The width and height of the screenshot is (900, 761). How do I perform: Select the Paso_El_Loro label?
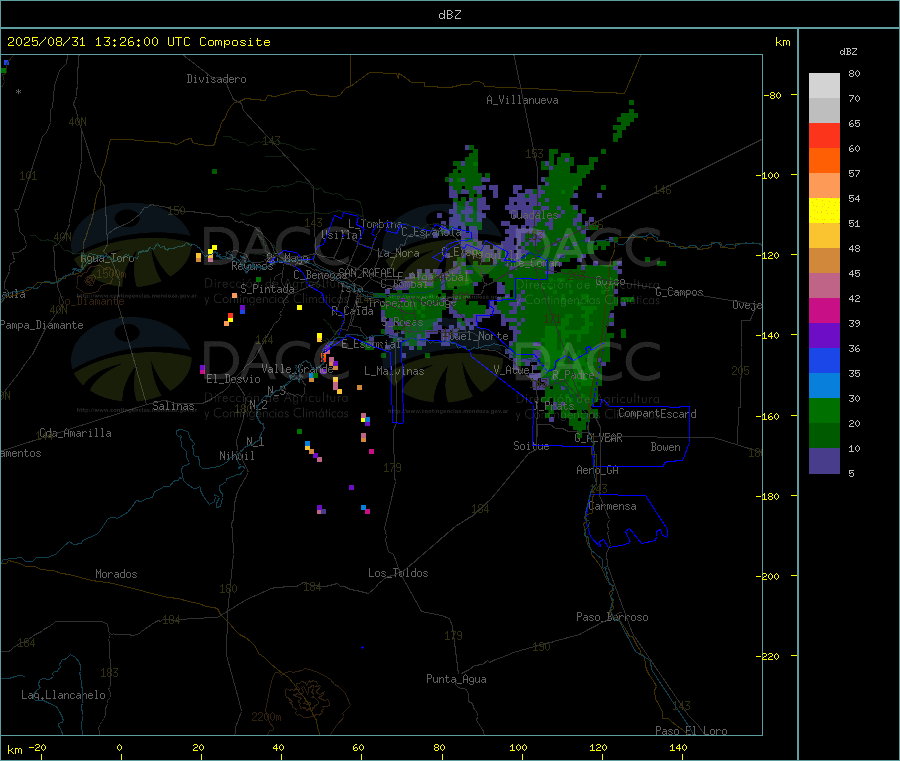pos(691,731)
